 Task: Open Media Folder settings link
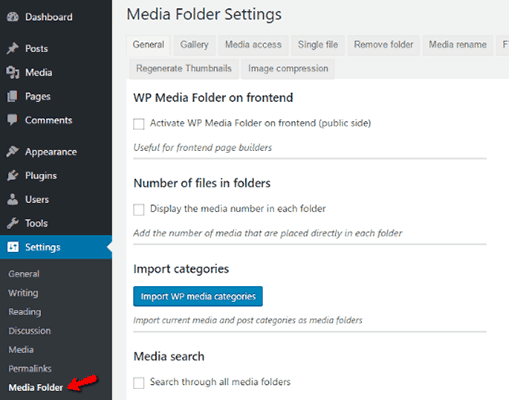36,388
